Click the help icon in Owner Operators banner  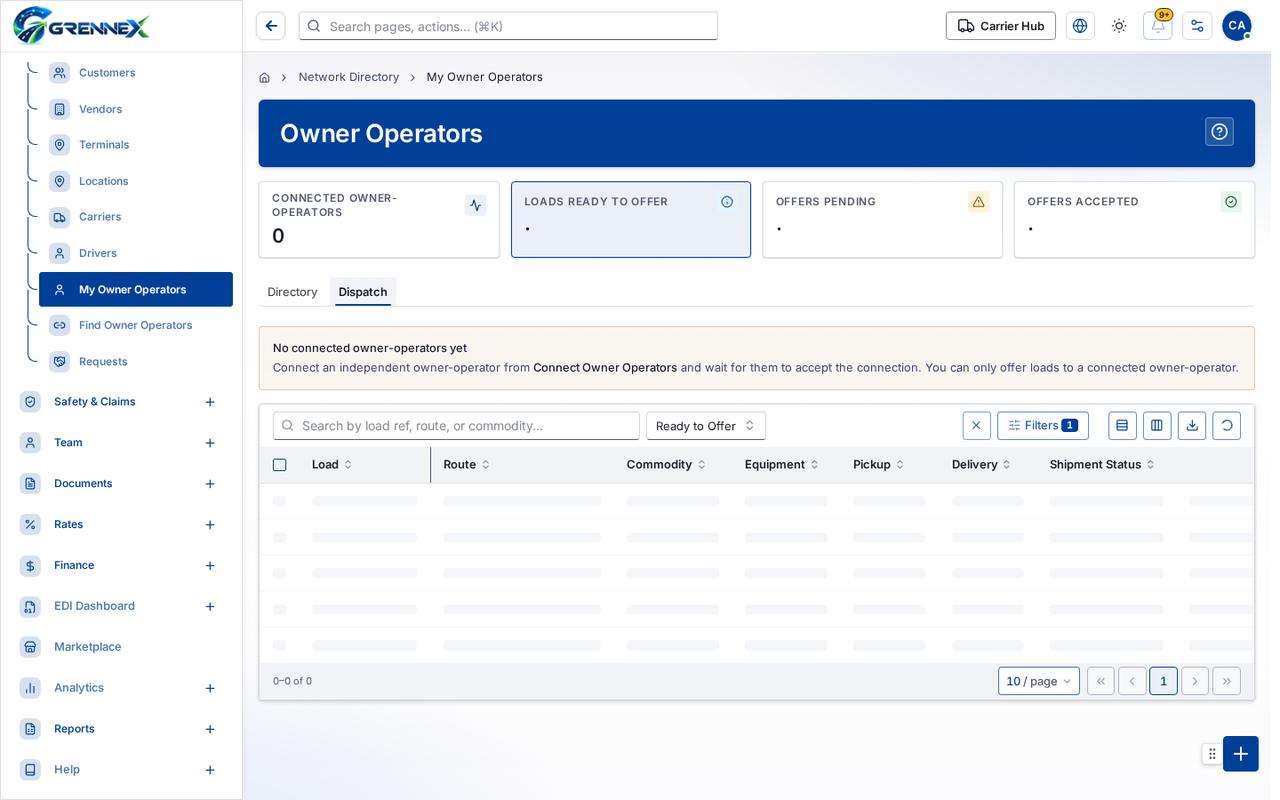tap(1219, 132)
